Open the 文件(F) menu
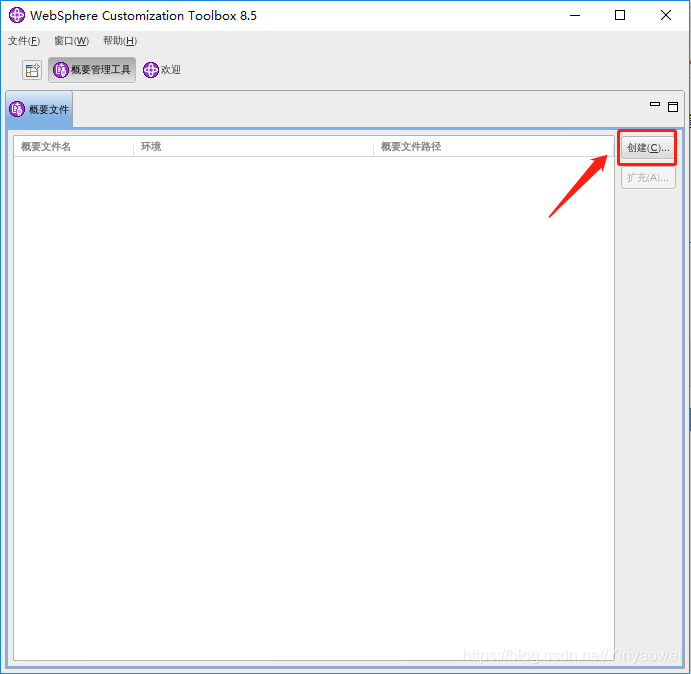The width and height of the screenshot is (691, 674). click(24, 41)
